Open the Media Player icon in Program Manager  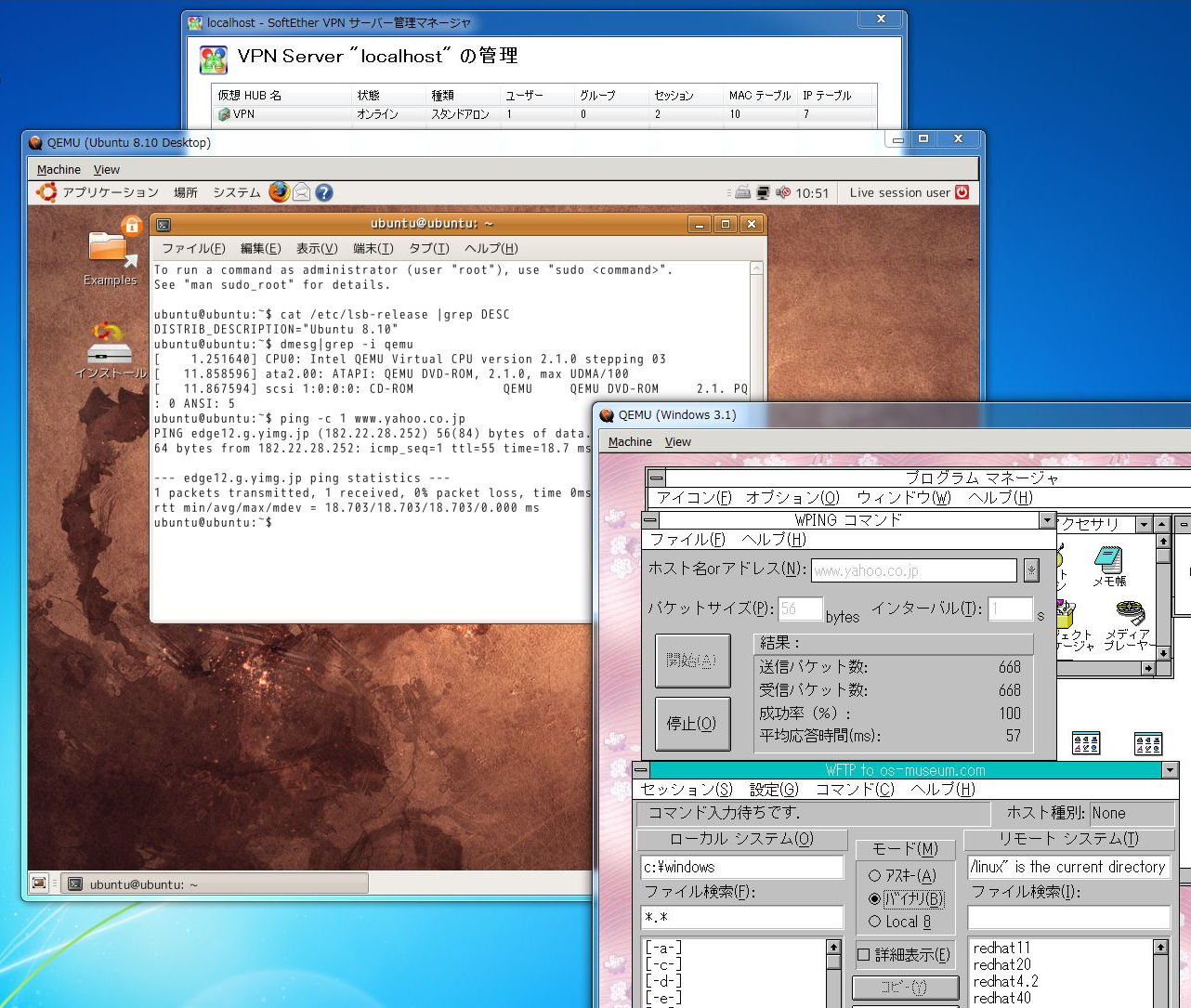coord(1129,624)
